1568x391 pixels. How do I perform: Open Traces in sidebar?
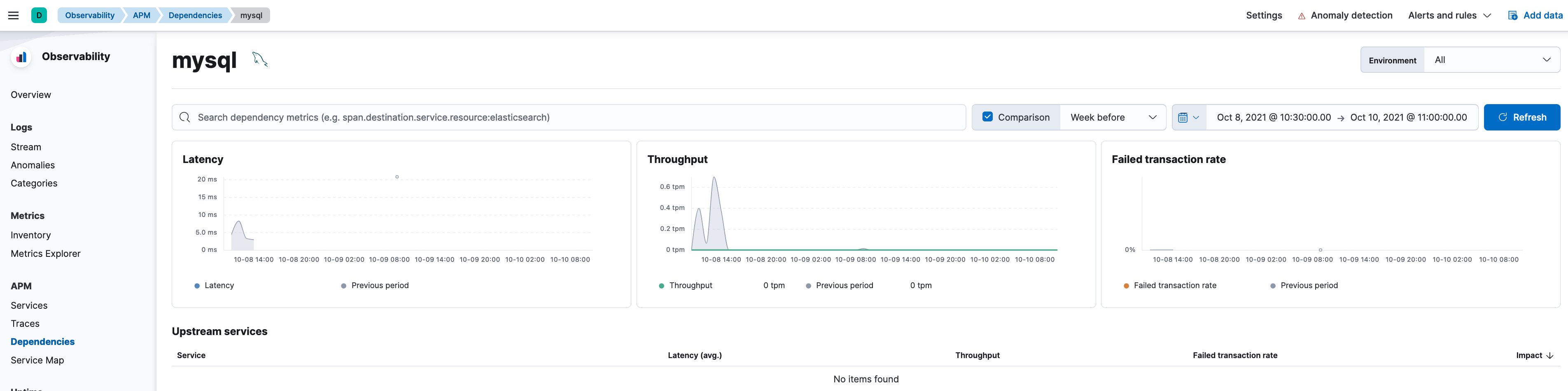tap(25, 324)
